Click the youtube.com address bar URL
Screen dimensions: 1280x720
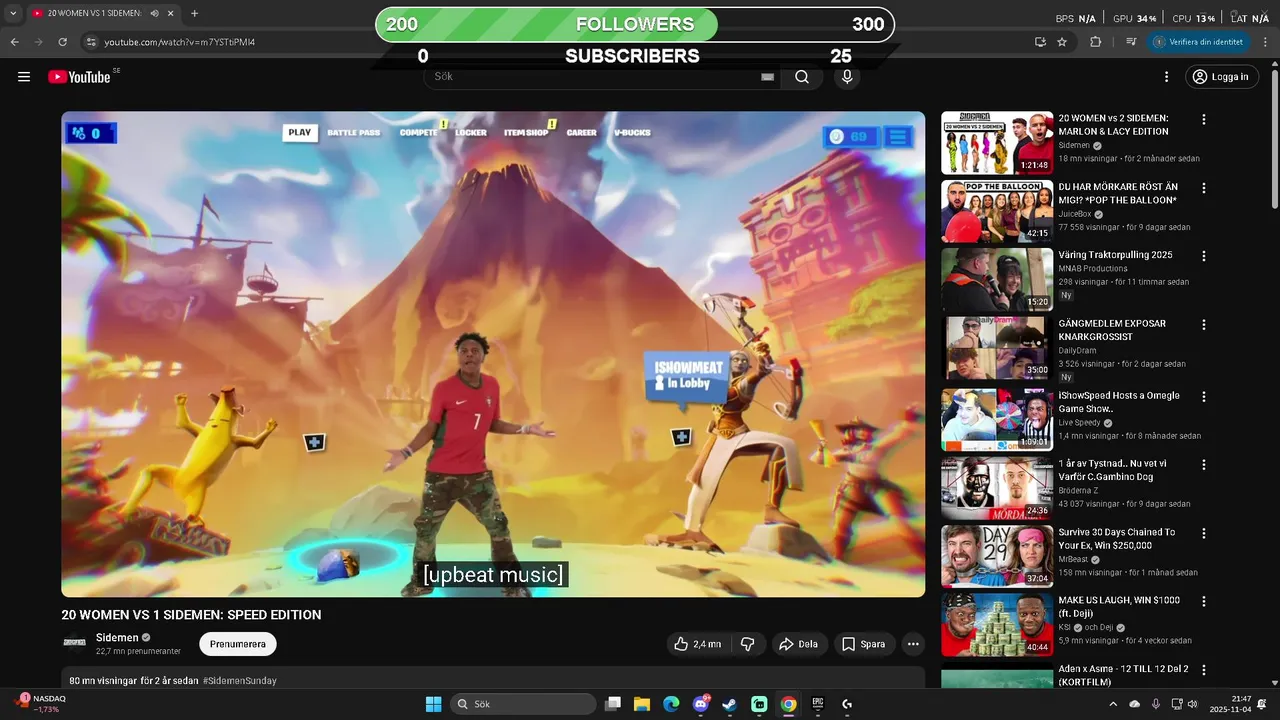179,42
